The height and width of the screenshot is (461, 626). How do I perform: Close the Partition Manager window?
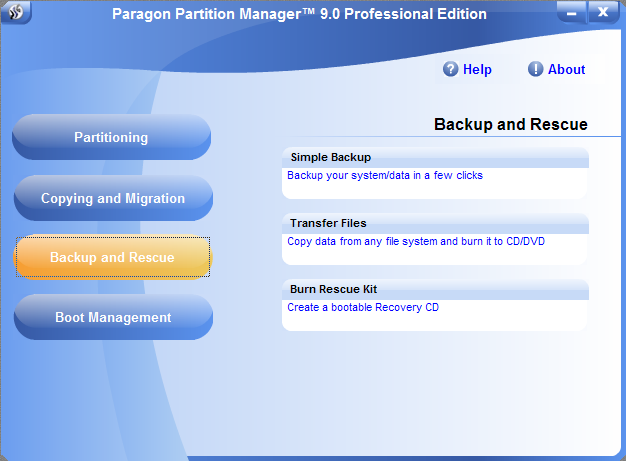point(602,13)
